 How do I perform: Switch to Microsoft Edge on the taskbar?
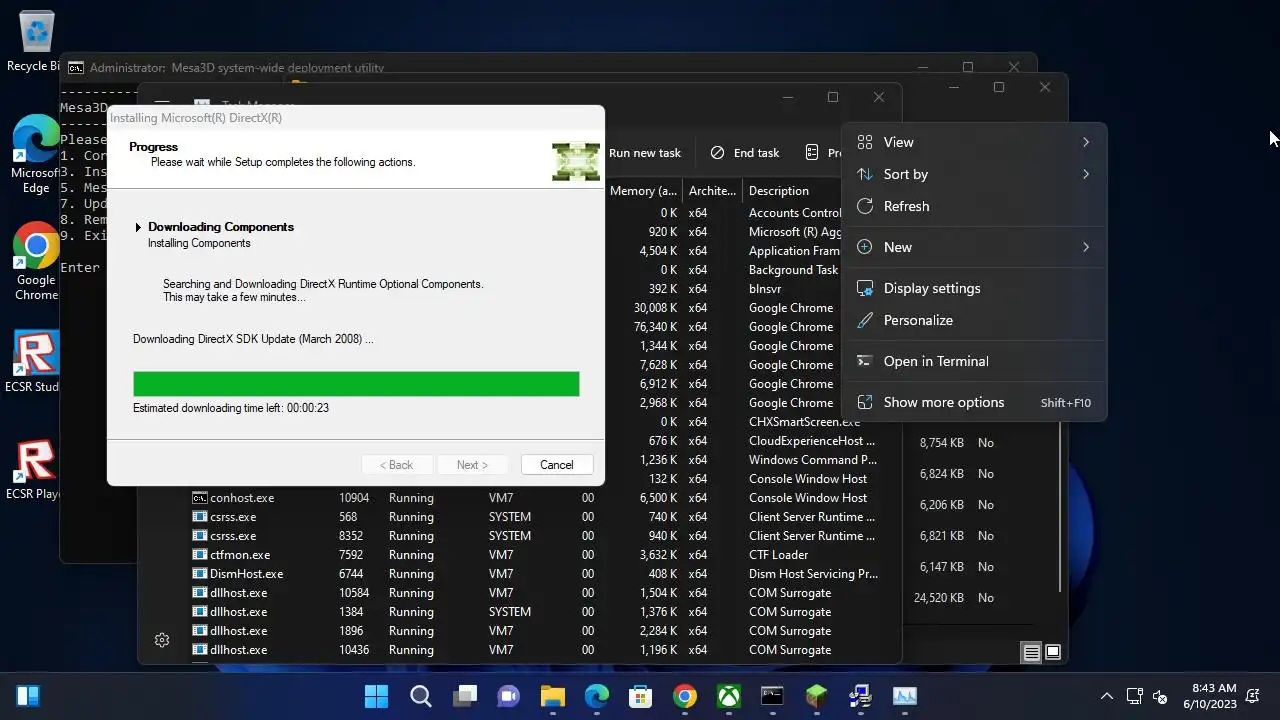pyautogui.click(x=597, y=696)
